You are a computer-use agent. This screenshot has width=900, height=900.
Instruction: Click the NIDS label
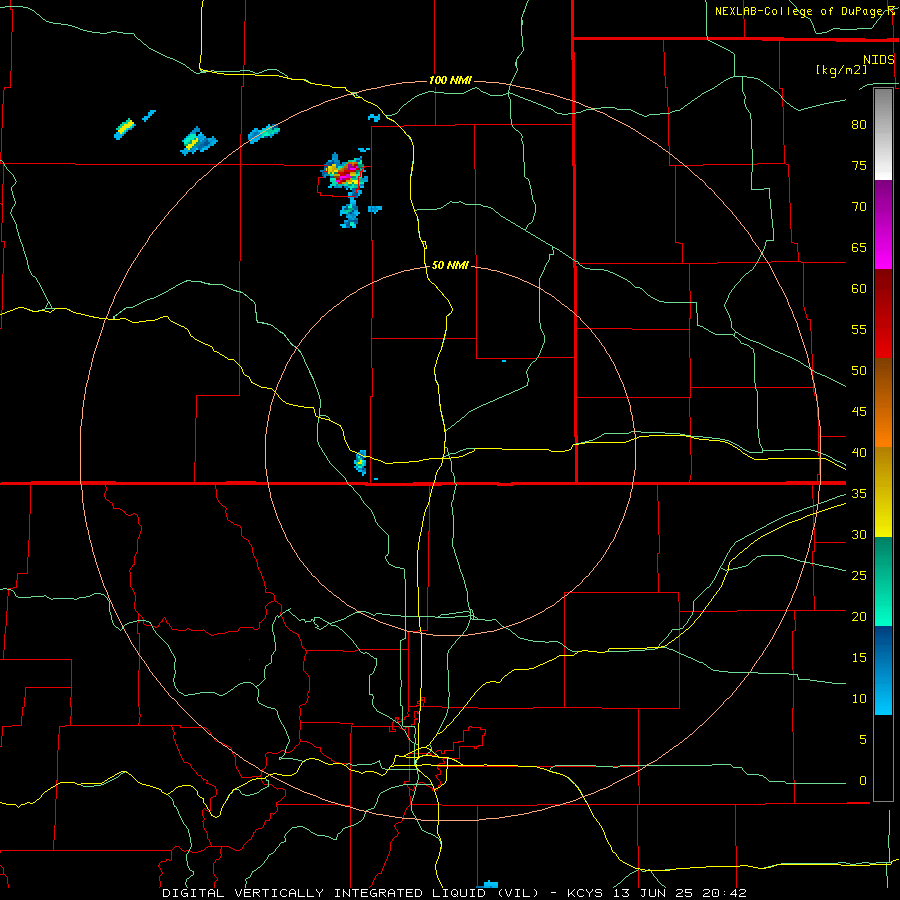click(x=878, y=59)
